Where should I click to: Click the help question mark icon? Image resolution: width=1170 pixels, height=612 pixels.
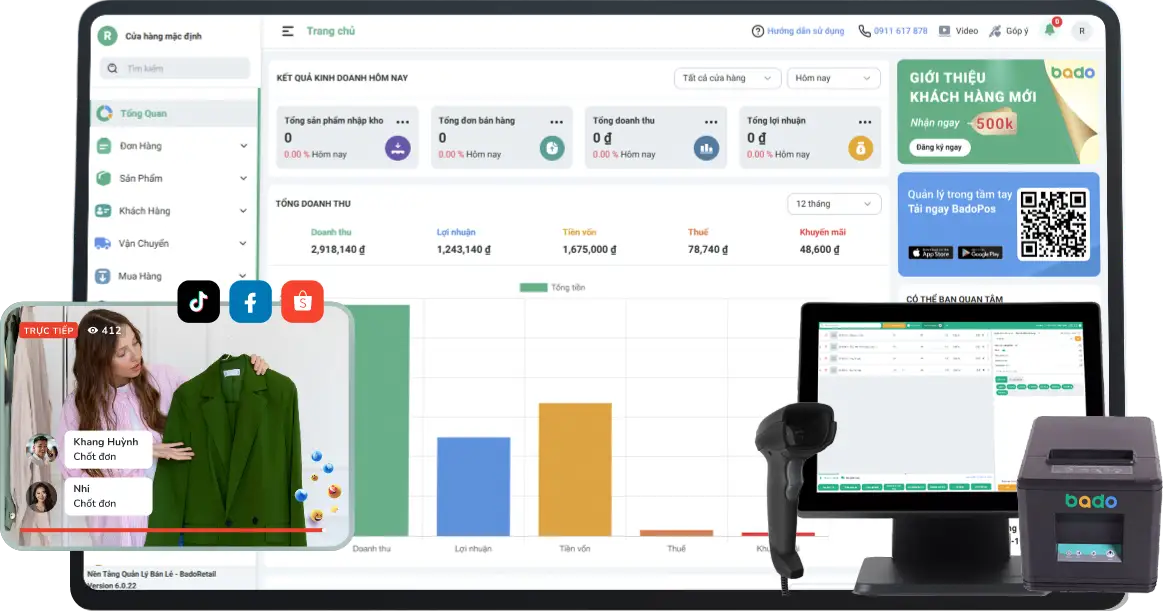tap(757, 31)
